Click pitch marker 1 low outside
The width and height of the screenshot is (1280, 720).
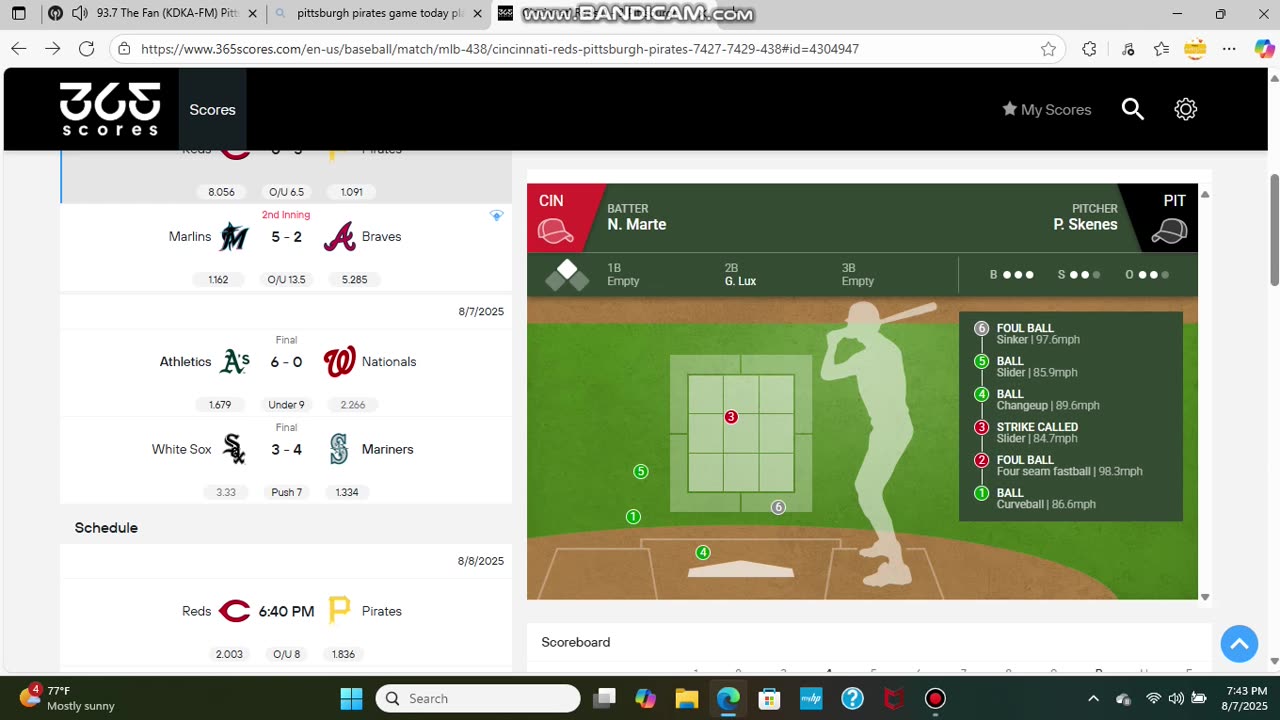pyautogui.click(x=633, y=517)
